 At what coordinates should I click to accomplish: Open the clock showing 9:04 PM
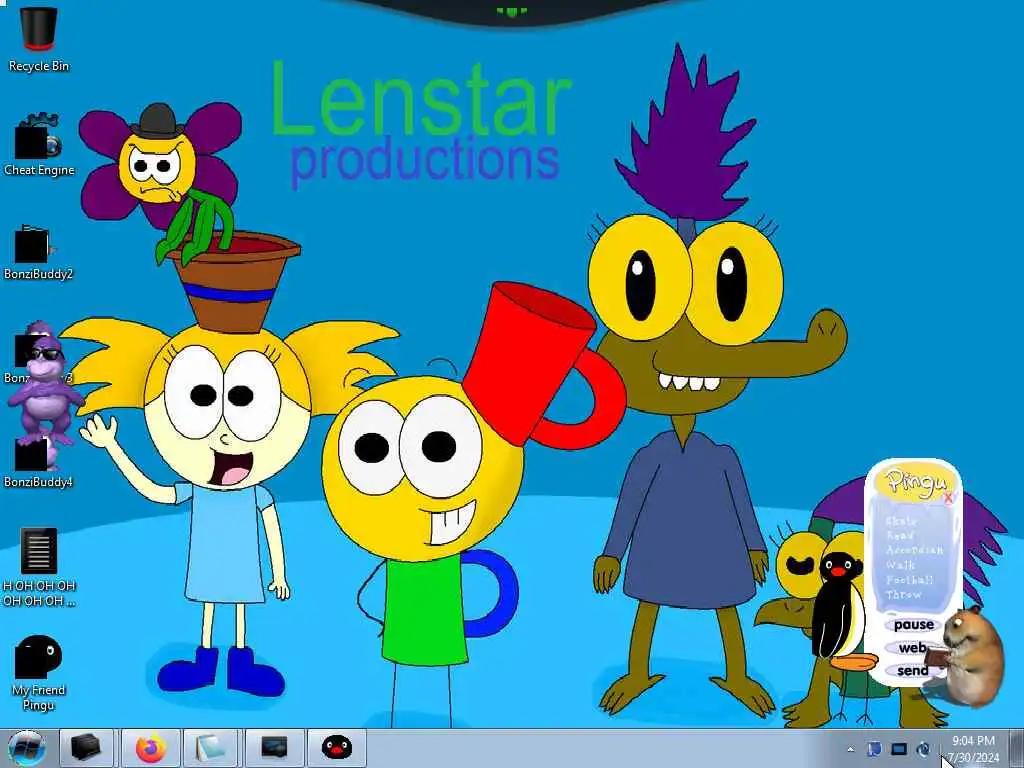click(x=973, y=749)
